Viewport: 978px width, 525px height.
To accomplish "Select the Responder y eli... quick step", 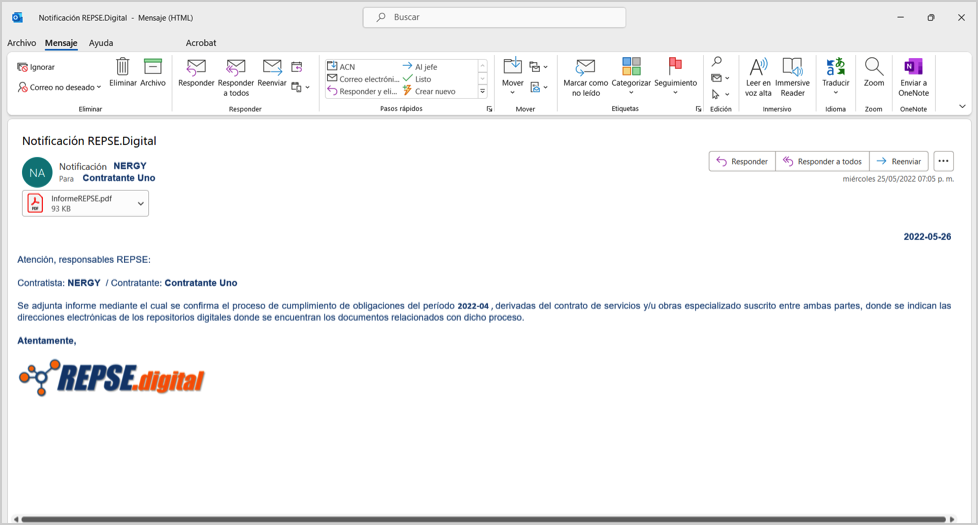I will coord(362,91).
